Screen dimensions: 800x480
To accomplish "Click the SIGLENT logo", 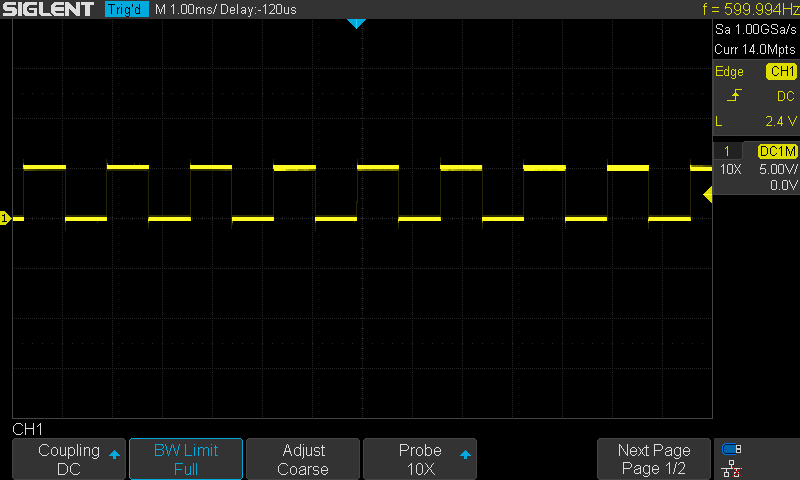I will point(49,10).
